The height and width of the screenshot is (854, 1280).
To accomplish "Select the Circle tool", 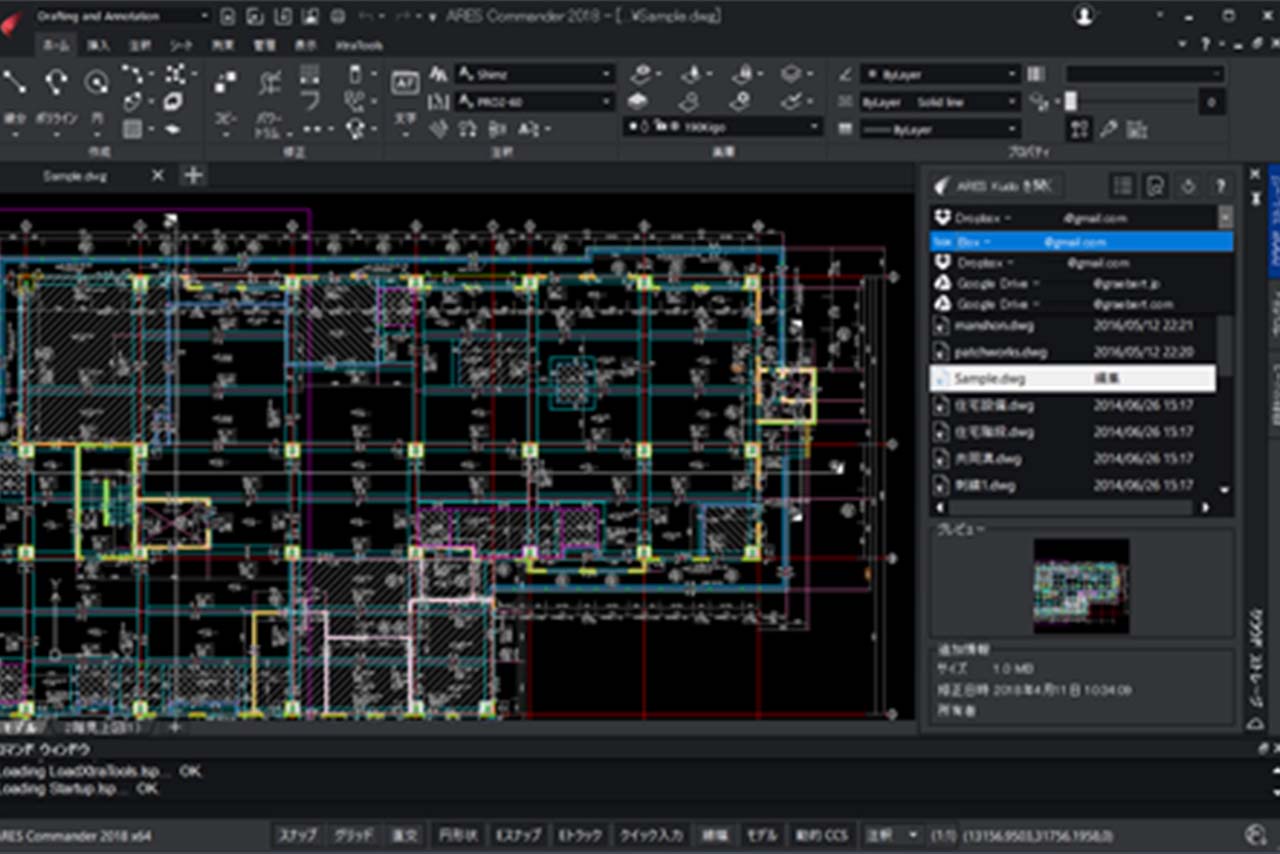I will pos(96,84).
